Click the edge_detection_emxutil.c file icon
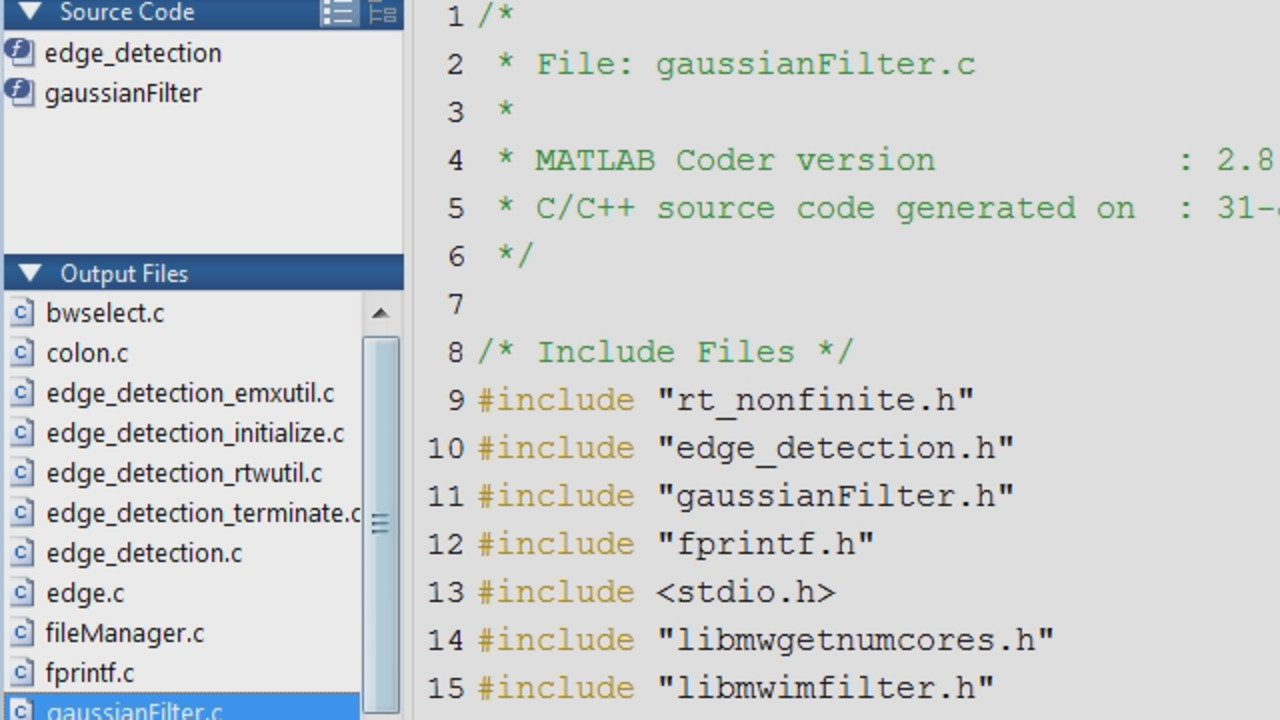 point(21,393)
